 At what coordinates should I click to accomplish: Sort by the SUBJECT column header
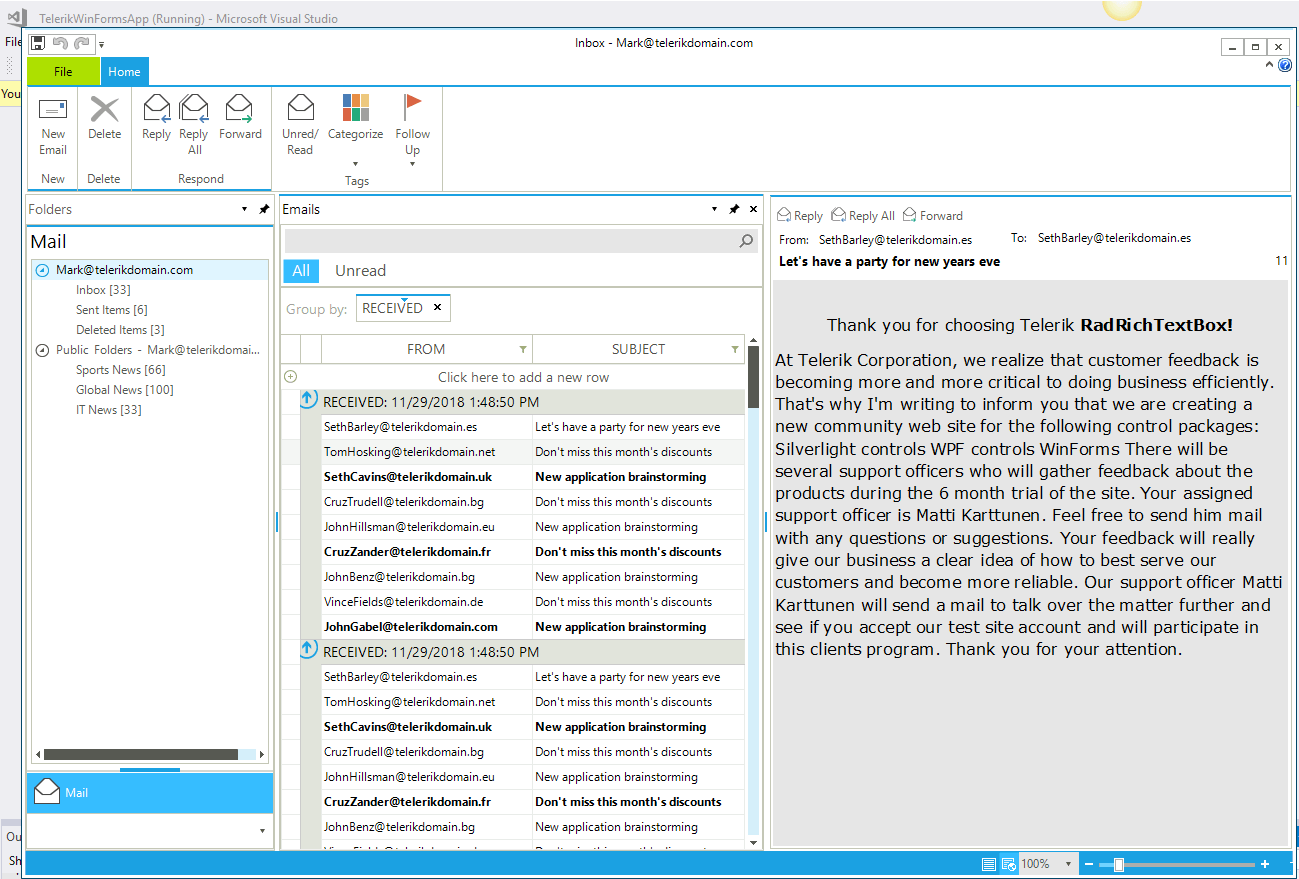[638, 349]
